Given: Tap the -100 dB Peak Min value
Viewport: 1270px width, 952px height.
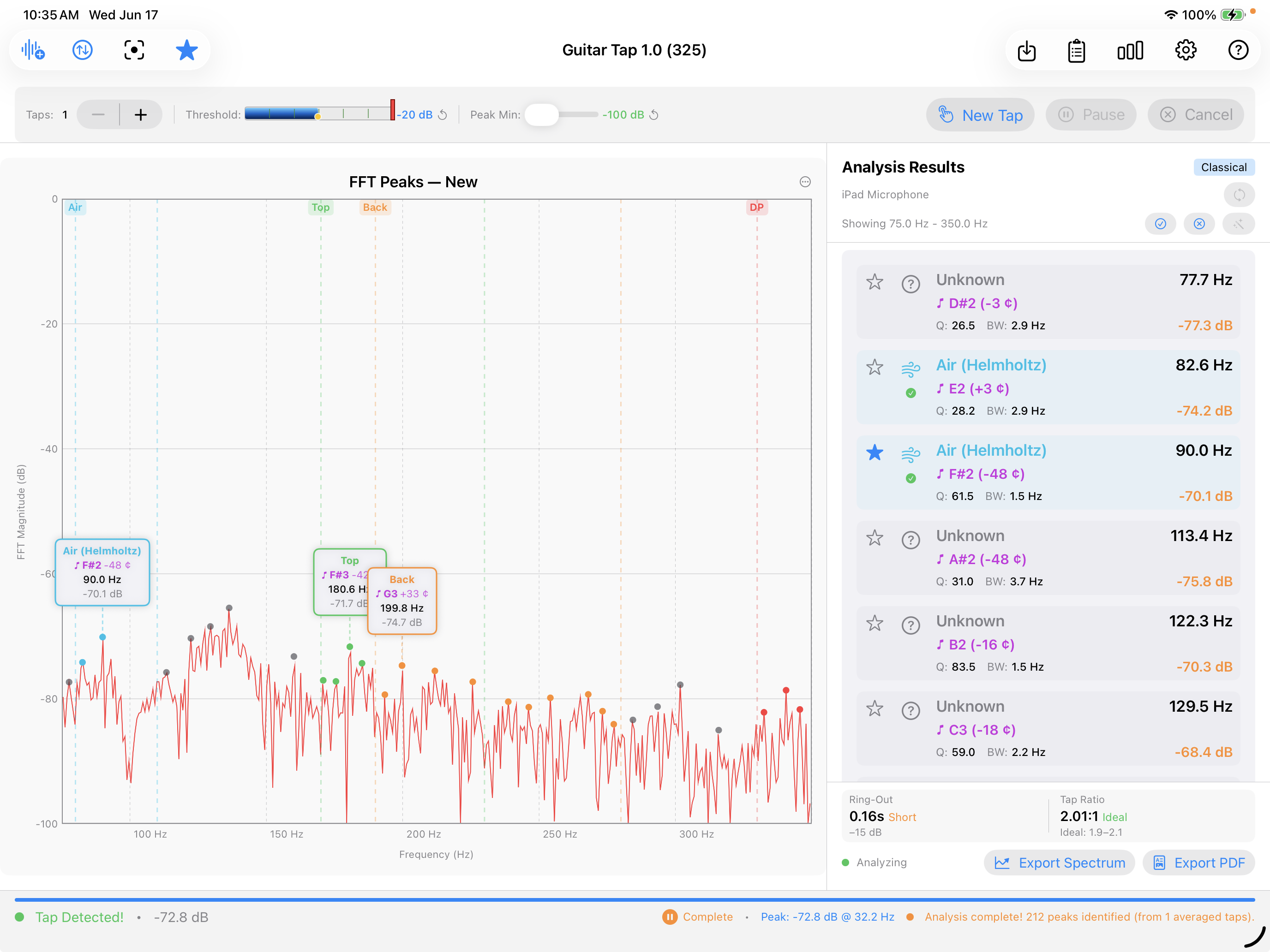Looking at the screenshot, I should [623, 115].
